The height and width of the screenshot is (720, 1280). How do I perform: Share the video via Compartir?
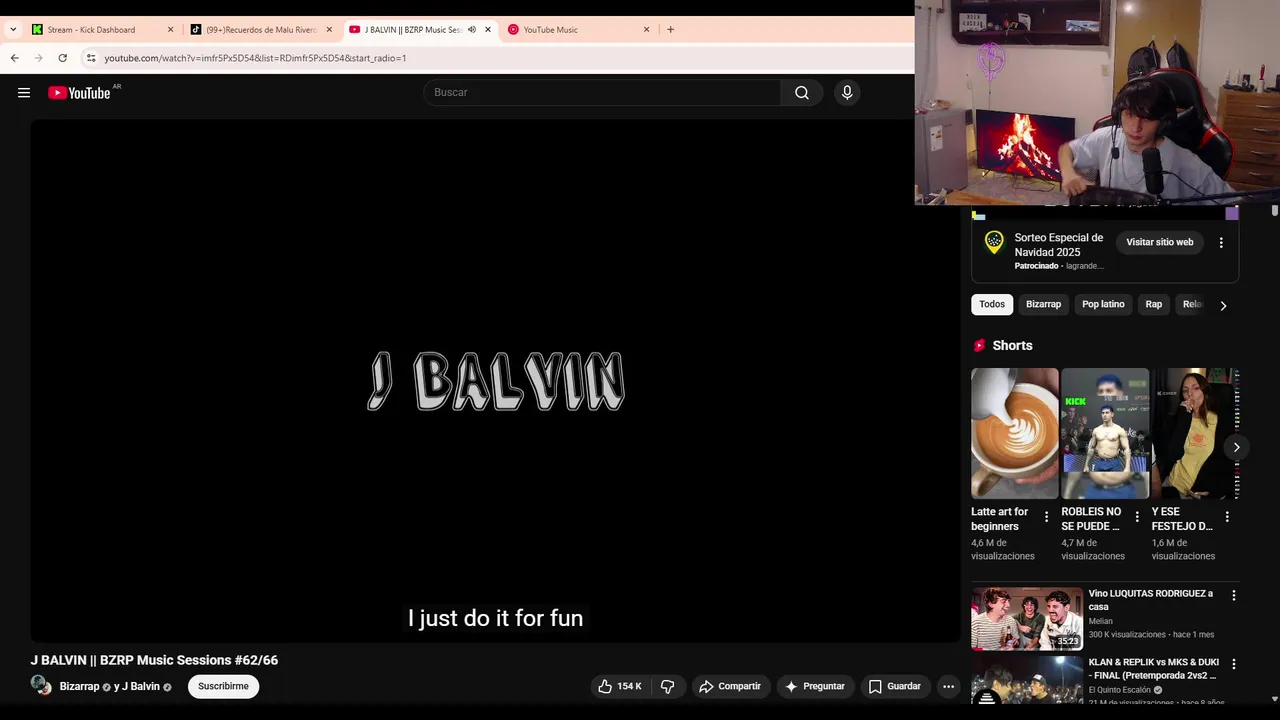[730, 686]
